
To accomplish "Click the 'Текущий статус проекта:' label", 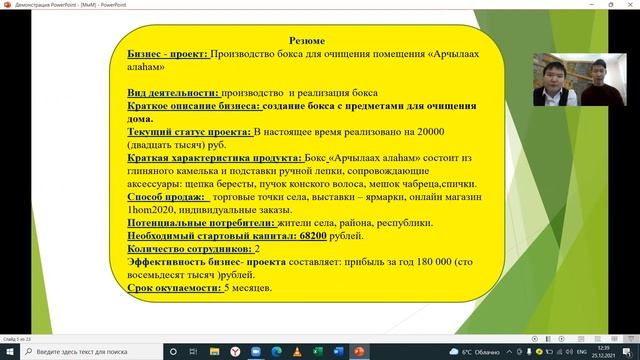I will (189, 132).
